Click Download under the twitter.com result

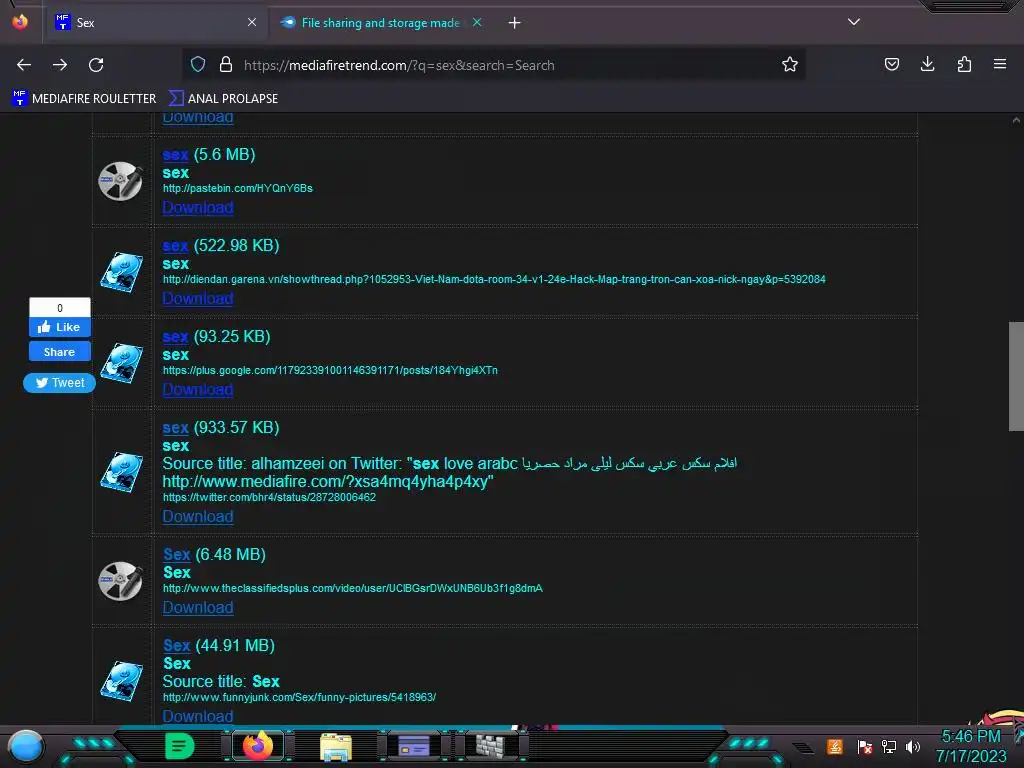click(198, 516)
